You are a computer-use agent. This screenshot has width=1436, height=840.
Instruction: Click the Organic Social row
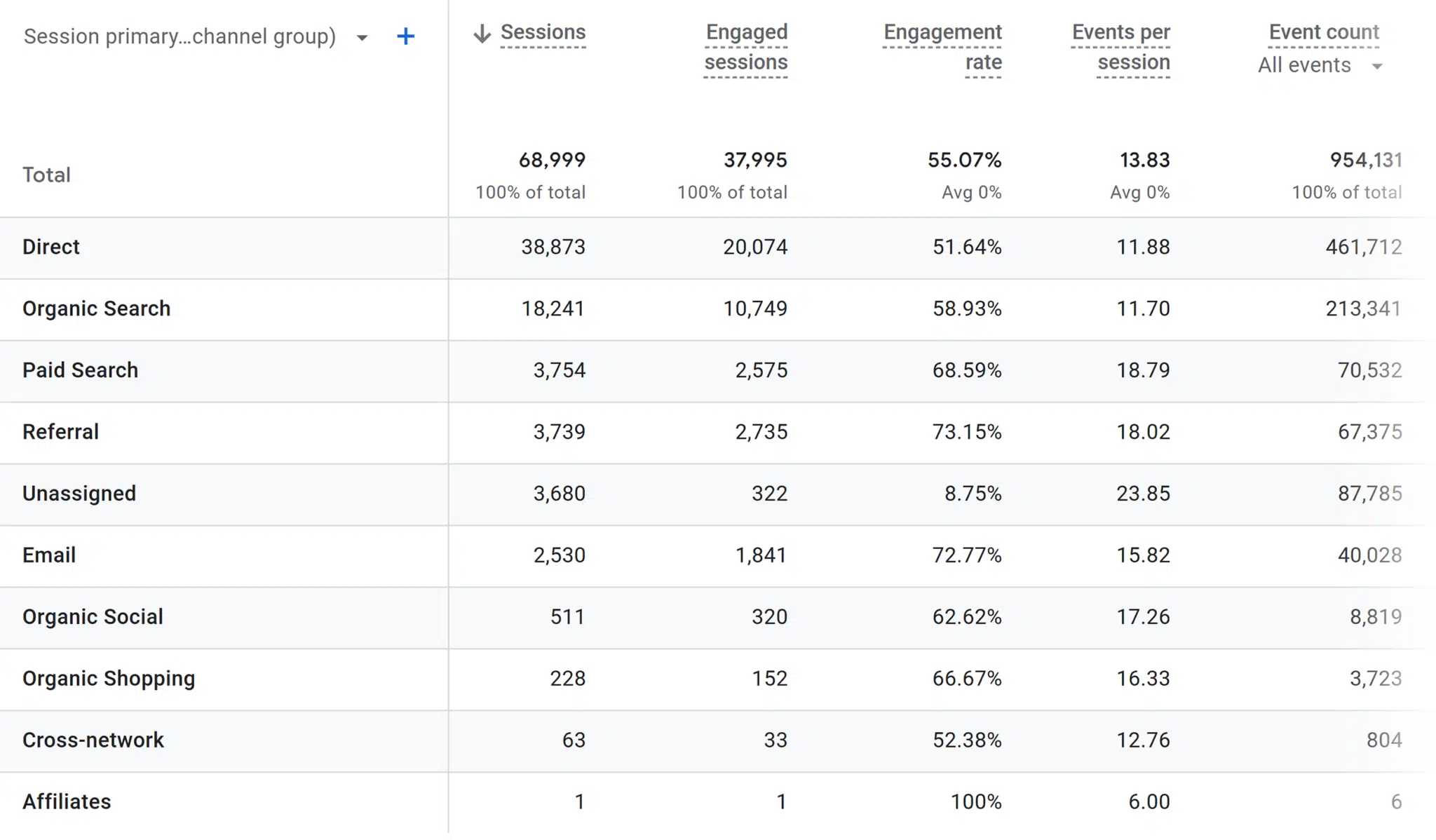[x=93, y=617]
